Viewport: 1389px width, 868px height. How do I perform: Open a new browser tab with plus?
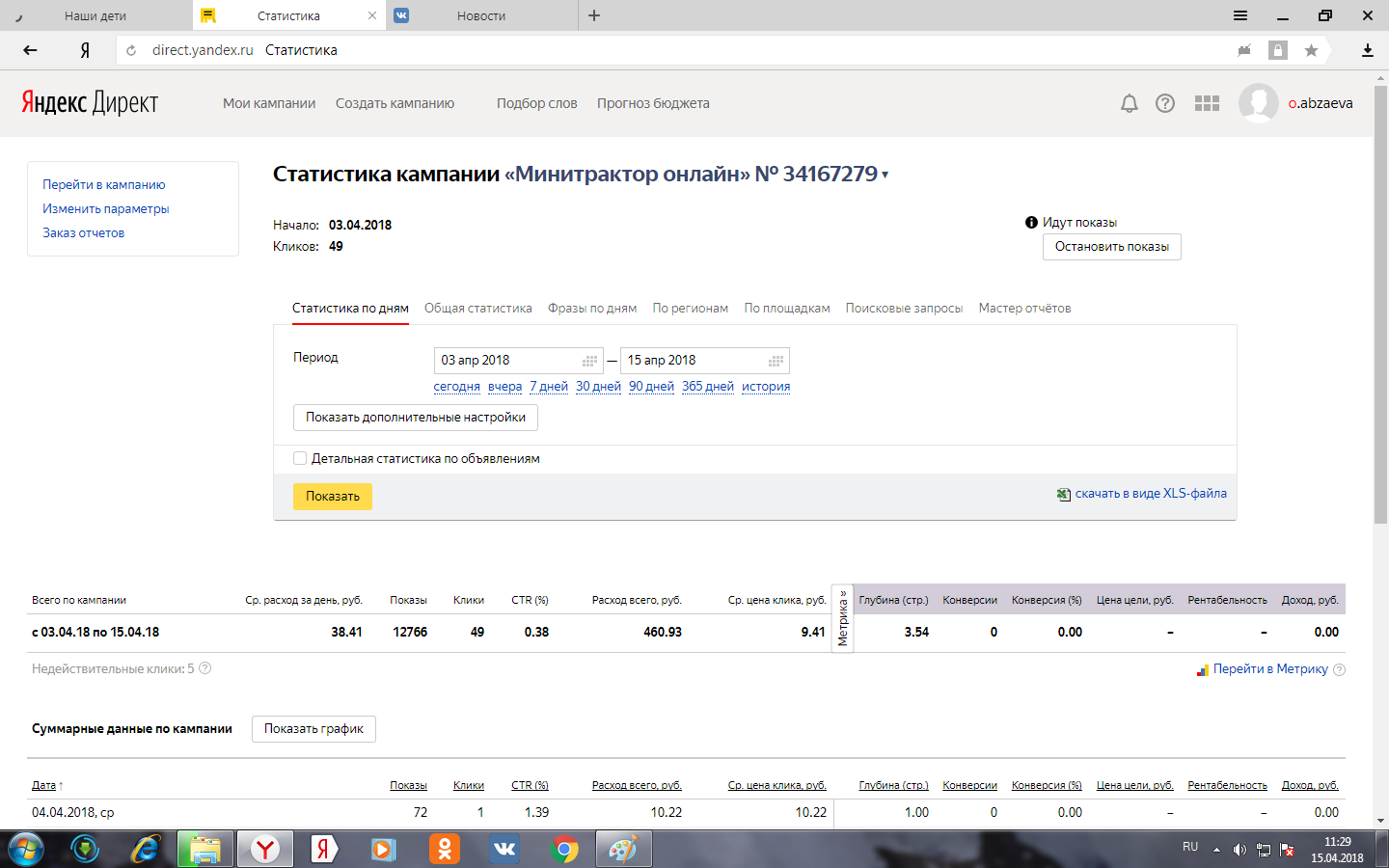[594, 15]
